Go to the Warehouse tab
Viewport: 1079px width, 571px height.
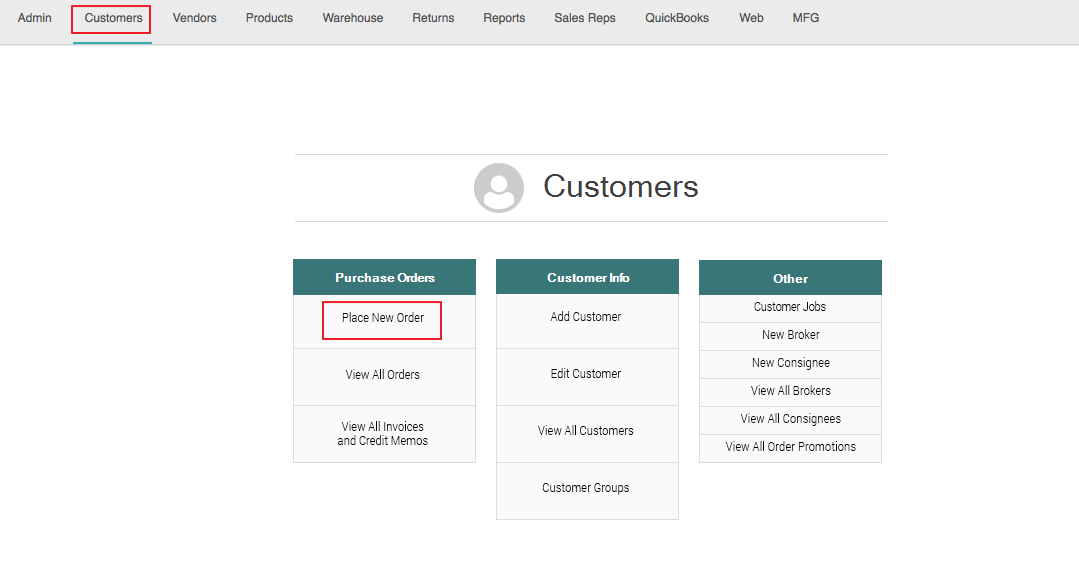(x=352, y=18)
